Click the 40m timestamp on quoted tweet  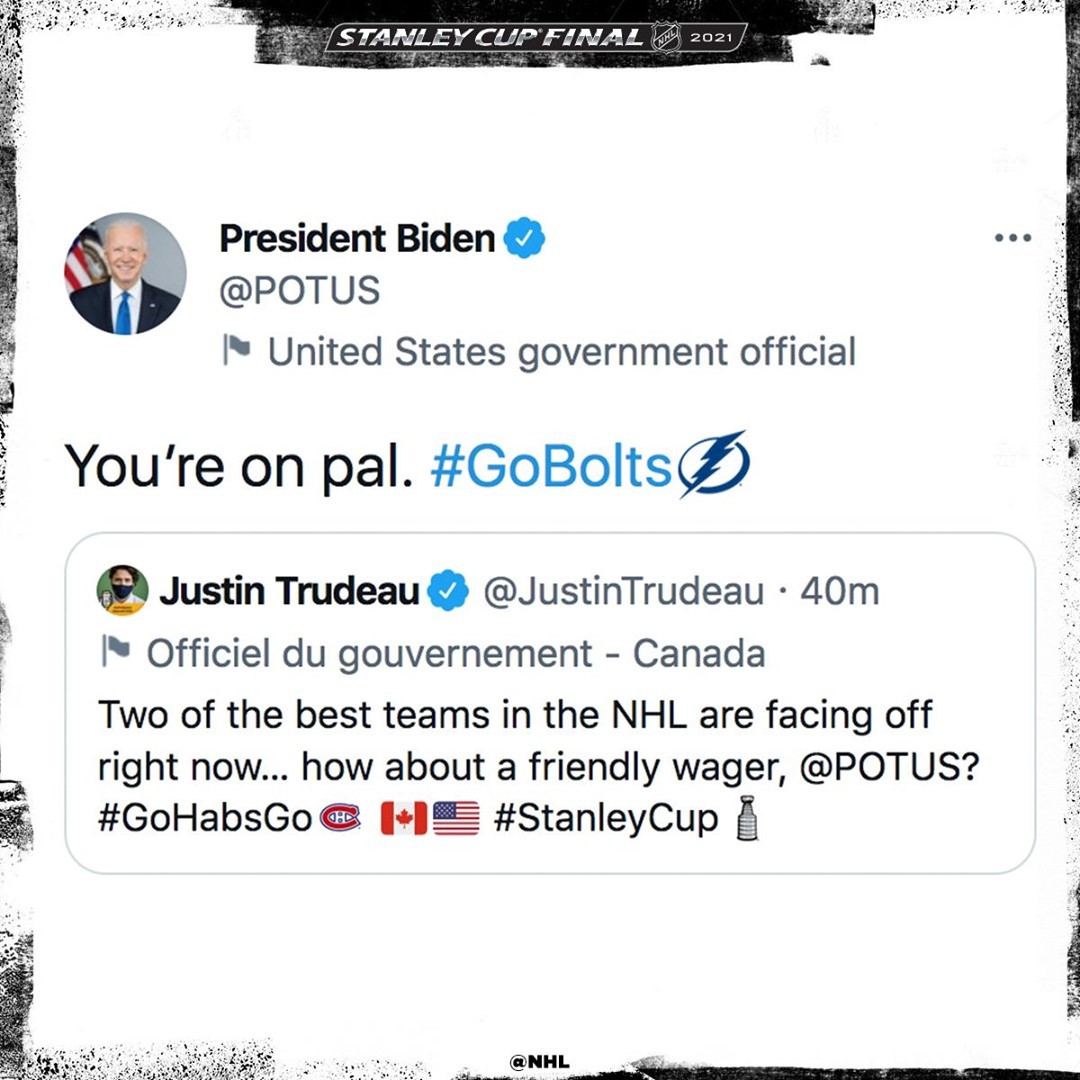click(839, 592)
